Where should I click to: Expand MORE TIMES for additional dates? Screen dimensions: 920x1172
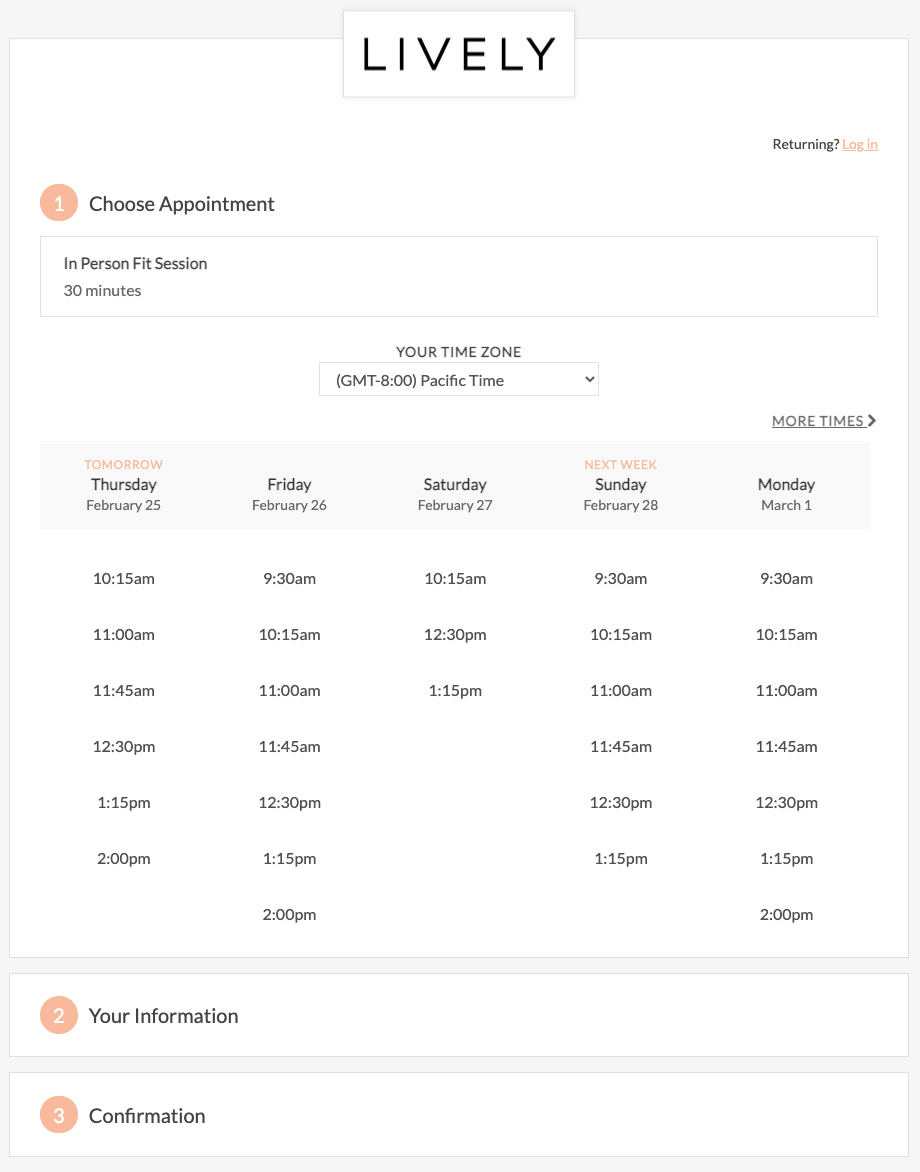pos(815,420)
